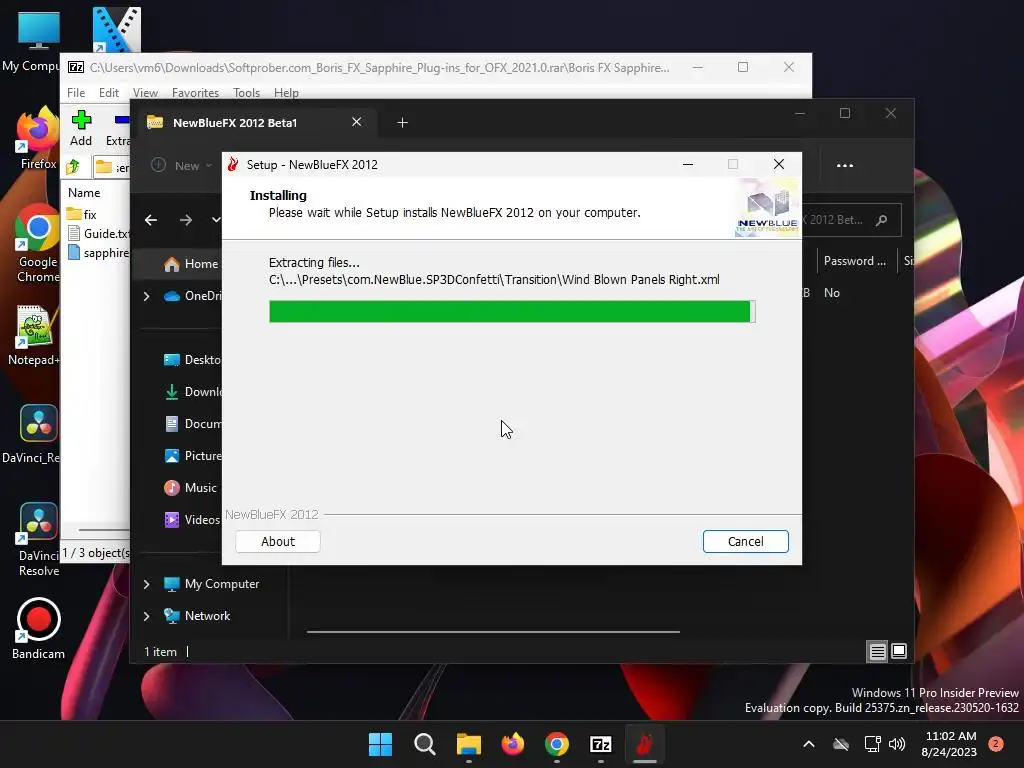Open Google Chrome desktop shortcut
The height and width of the screenshot is (768, 1024).
tap(37, 243)
